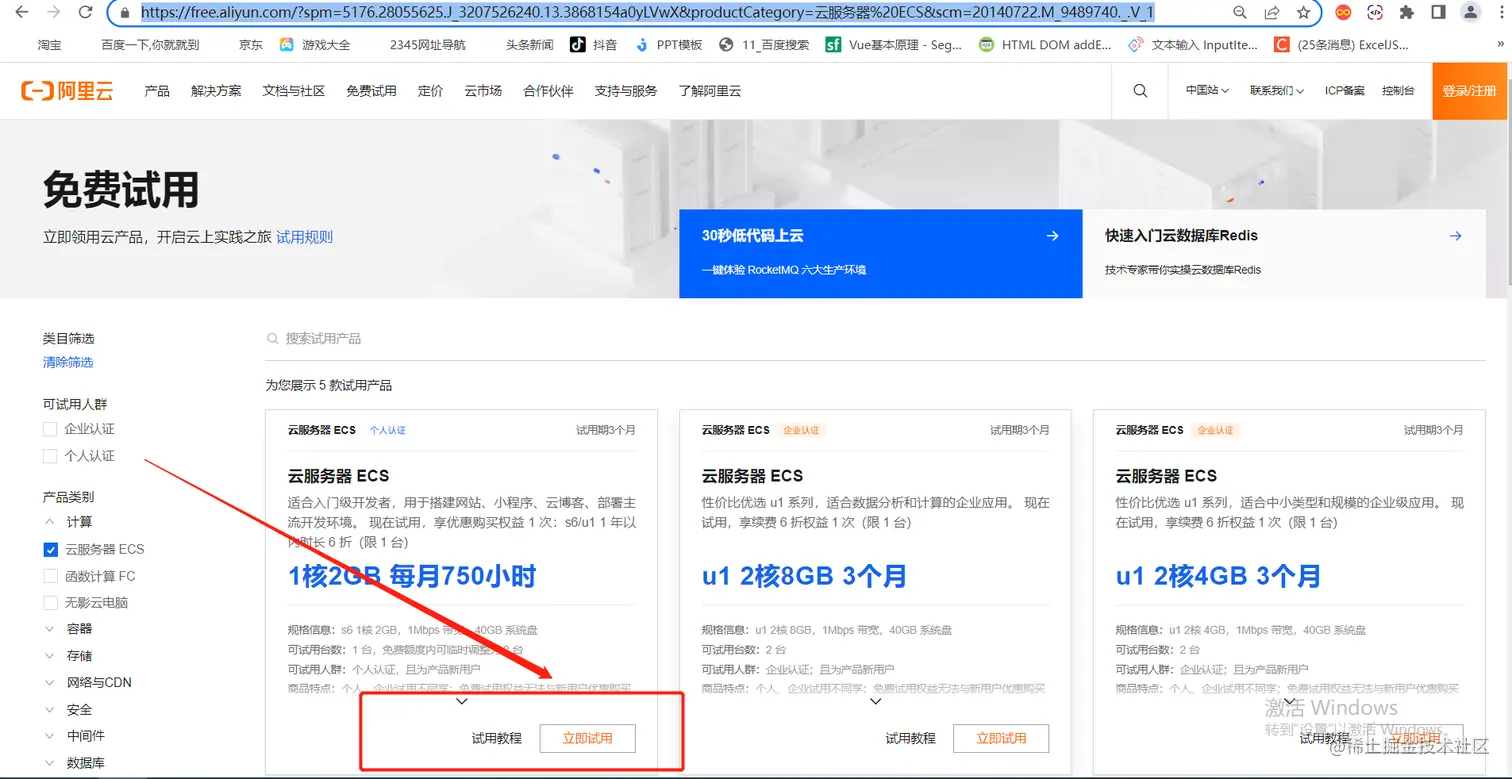The height and width of the screenshot is (779, 1512).
Task: Go back with the browser back arrow
Action: [x=21, y=13]
